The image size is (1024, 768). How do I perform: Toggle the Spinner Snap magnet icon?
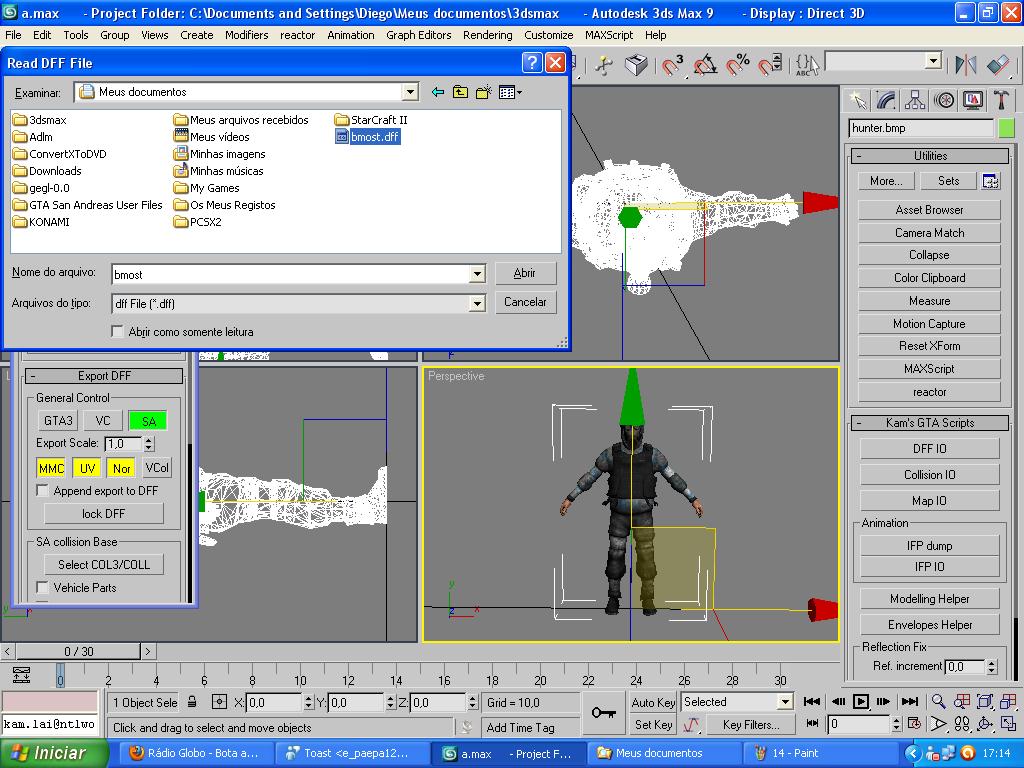[x=770, y=65]
